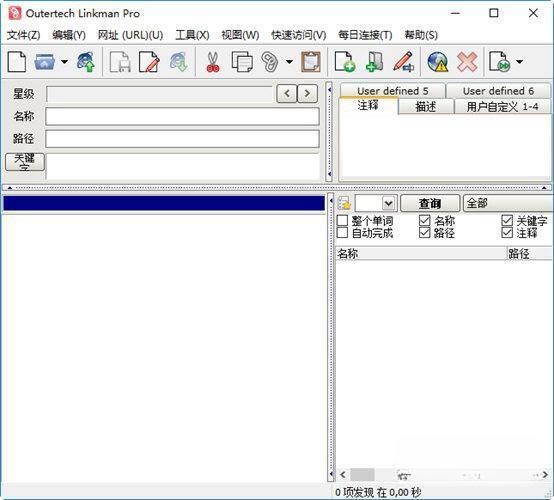Open the 文件(Z) menu
The width and height of the screenshot is (554, 500).
pyautogui.click(x=23, y=35)
